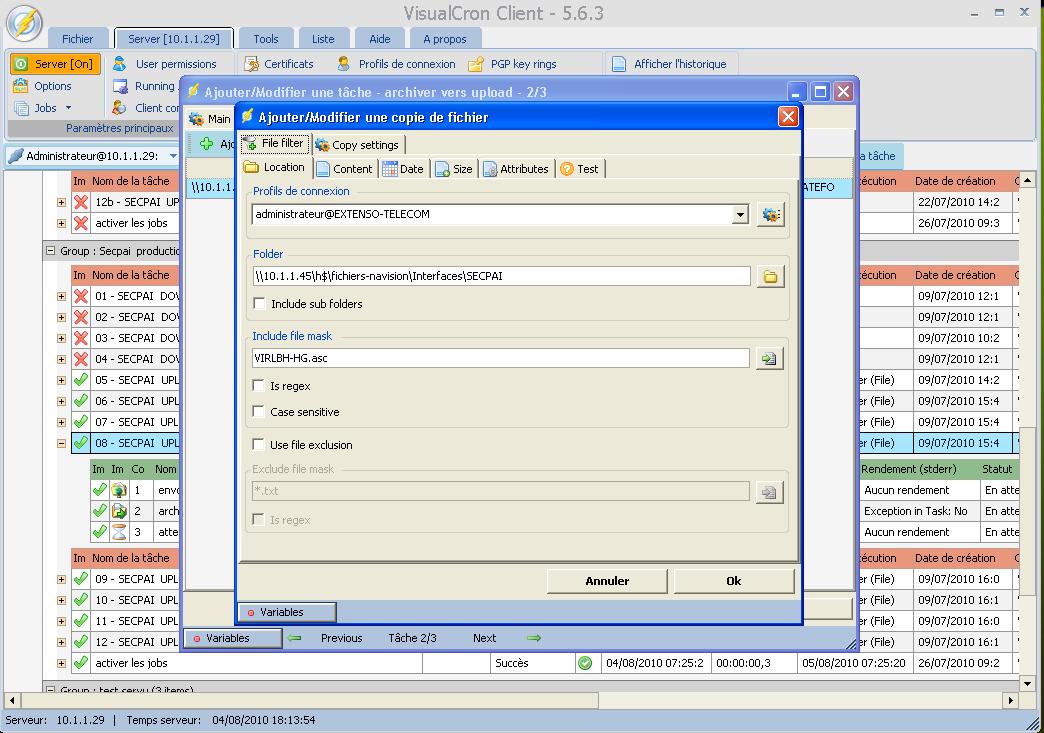This screenshot has height=733, width=1044.
Task: Collapse the Secpai production group
Action: 50,252
